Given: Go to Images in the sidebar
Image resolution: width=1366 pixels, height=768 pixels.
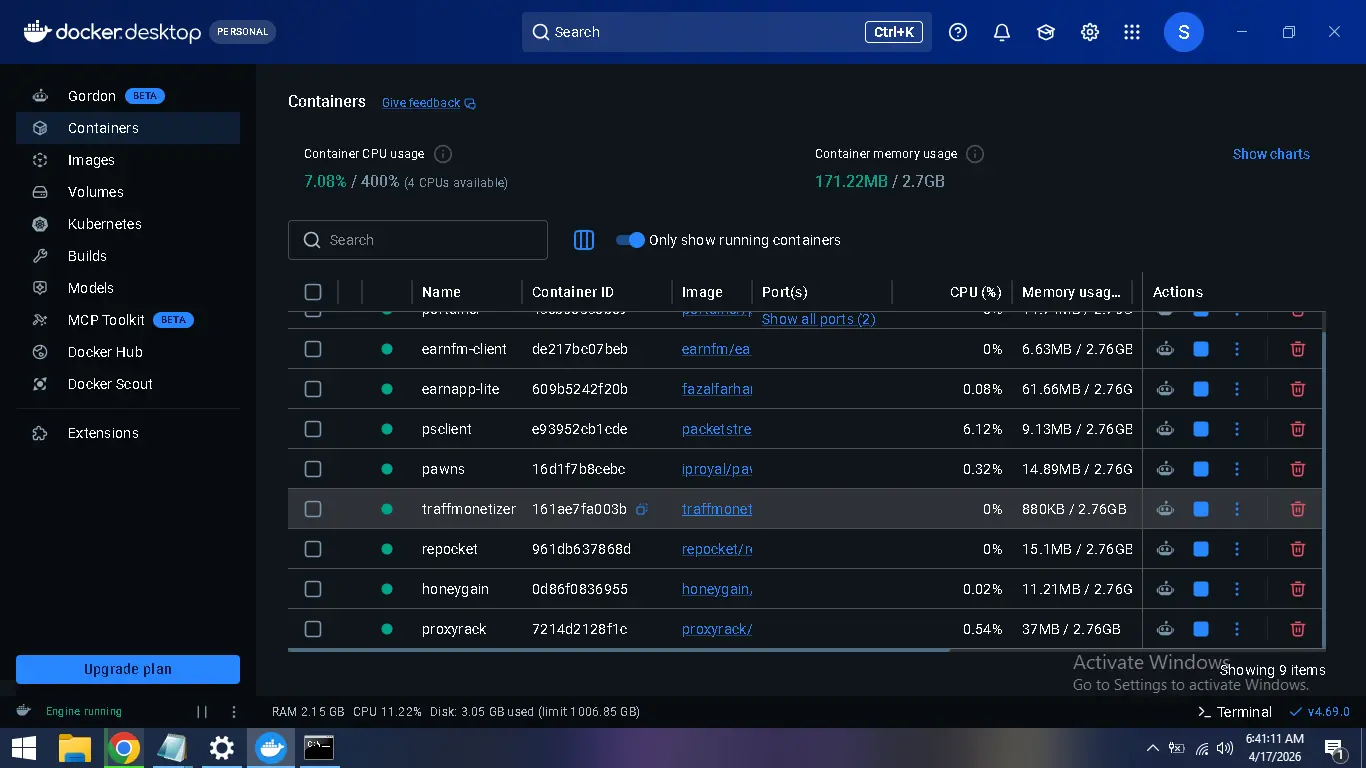Looking at the screenshot, I should (128, 160).
